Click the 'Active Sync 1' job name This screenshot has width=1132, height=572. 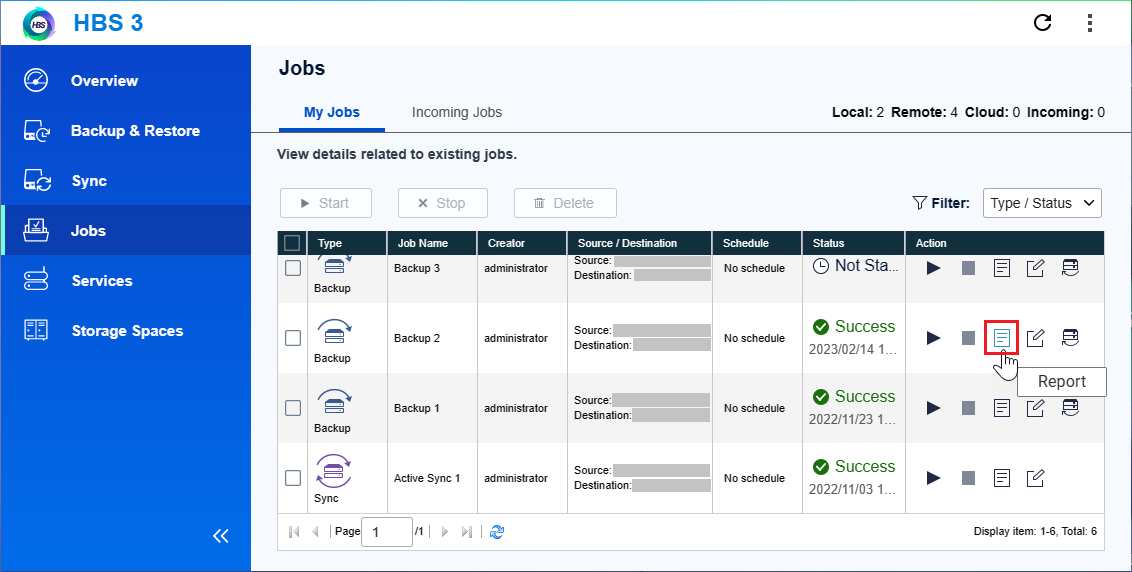(427, 478)
